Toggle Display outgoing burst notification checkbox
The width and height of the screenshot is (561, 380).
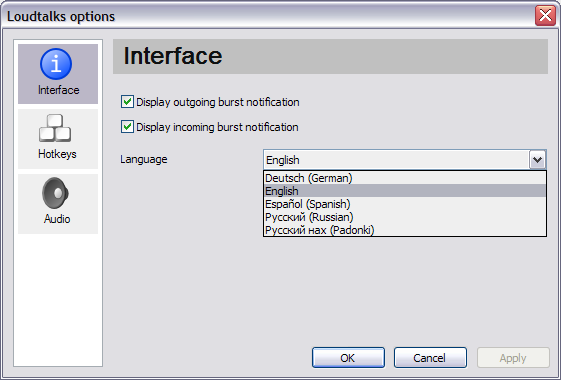[x=127, y=102]
